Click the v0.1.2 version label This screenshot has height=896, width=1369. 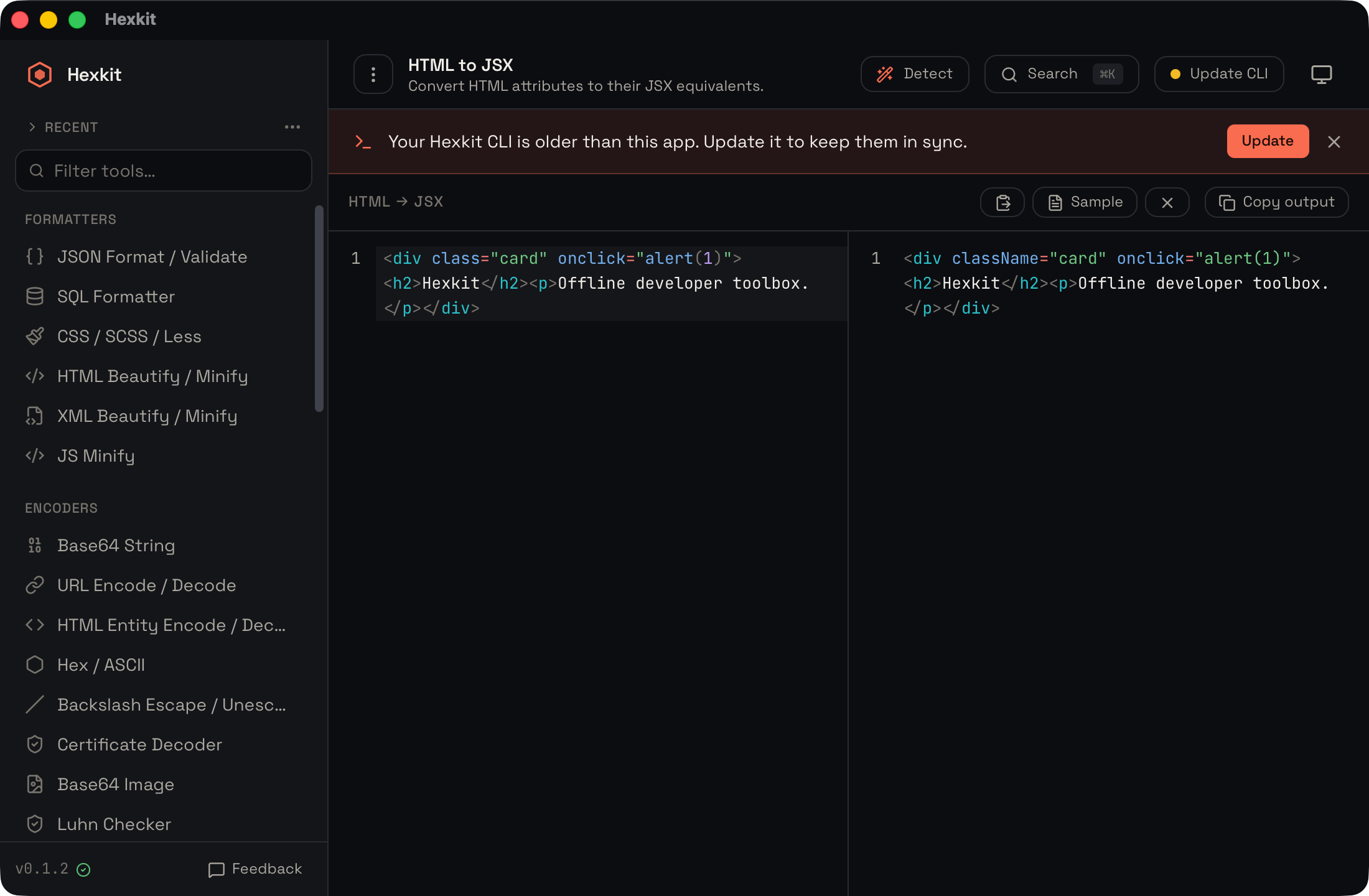42,869
